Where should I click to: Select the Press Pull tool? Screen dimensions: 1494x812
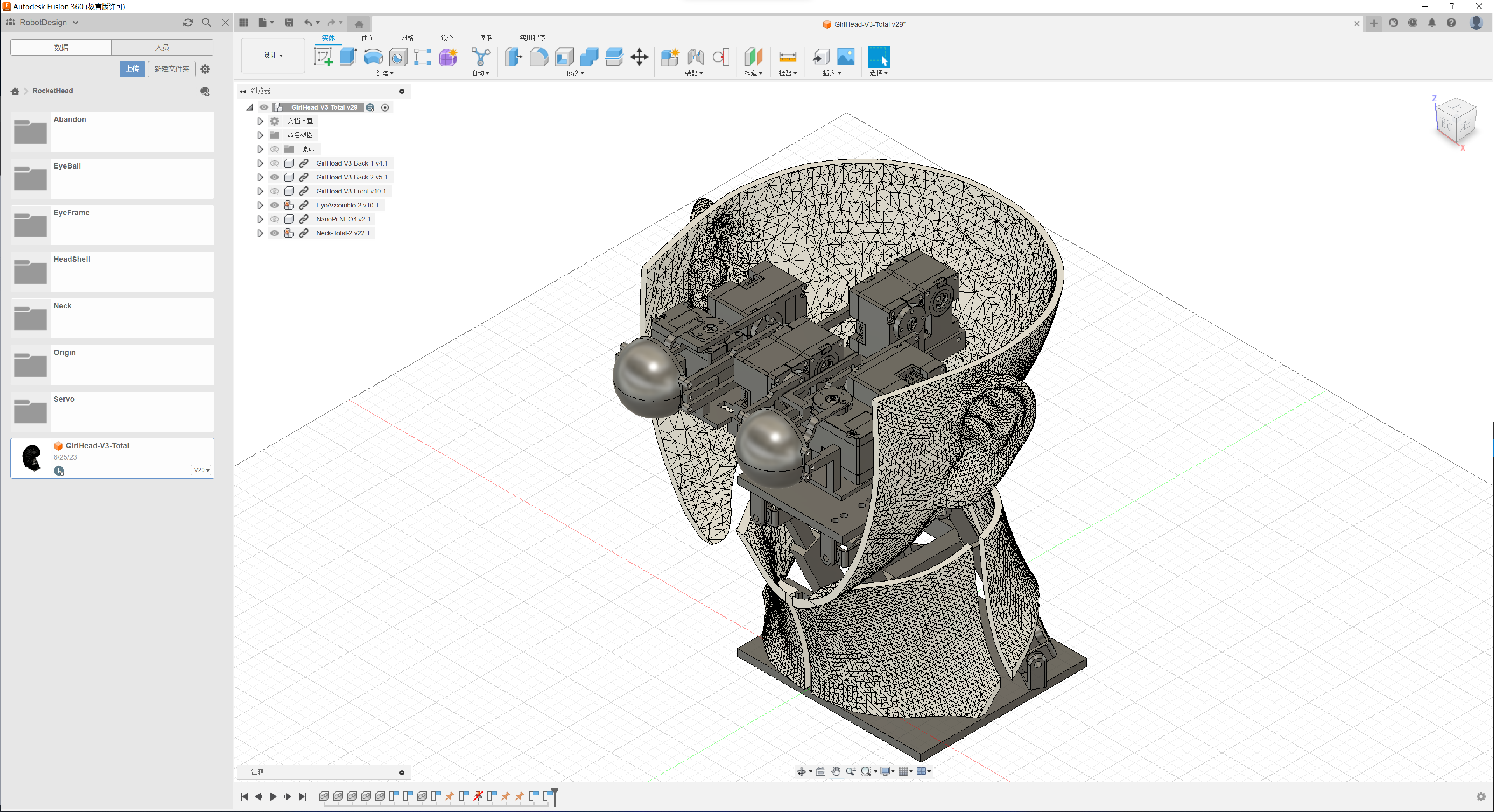click(x=513, y=57)
